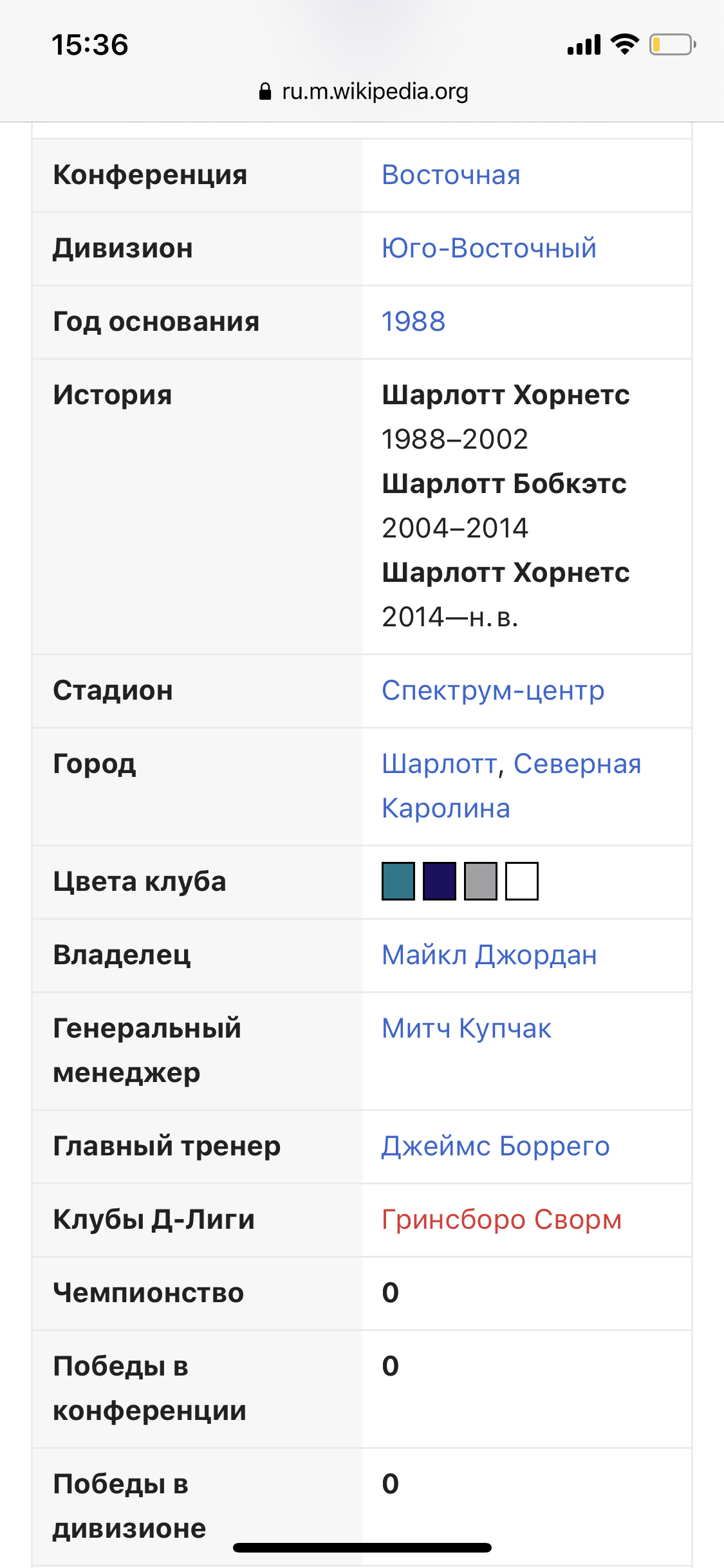Tap the Wi-Fi status icon

[624, 44]
